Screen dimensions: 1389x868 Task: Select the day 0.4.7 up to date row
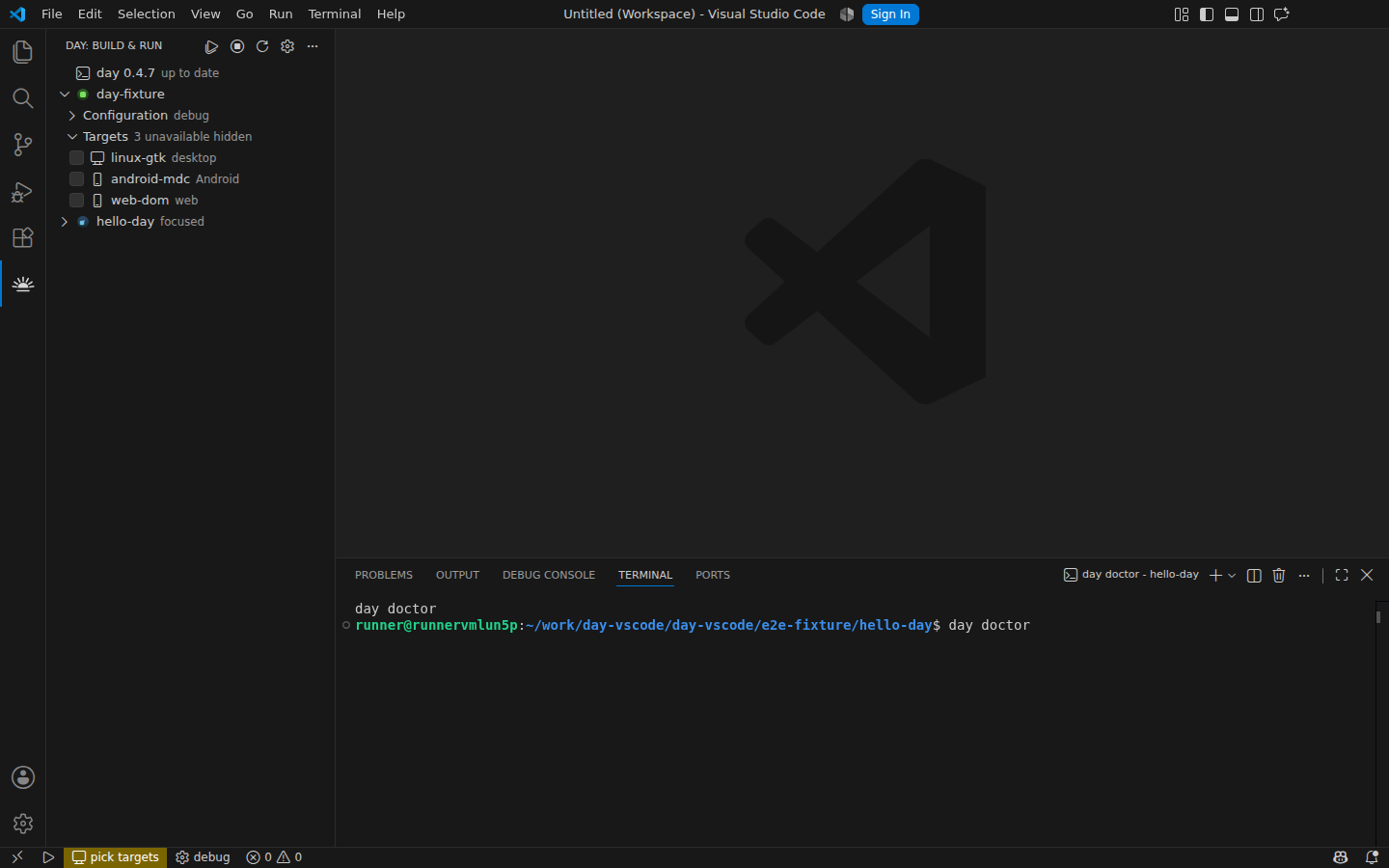191,73
